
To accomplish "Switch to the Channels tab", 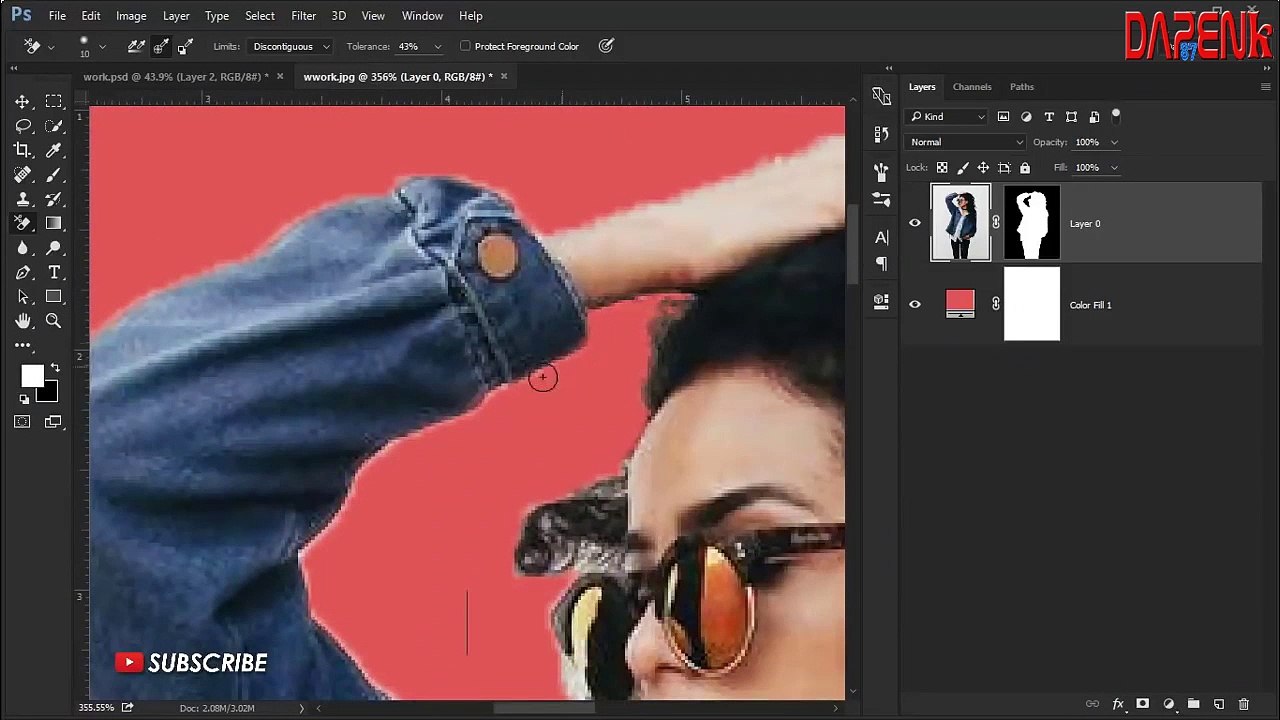I will coord(972,87).
